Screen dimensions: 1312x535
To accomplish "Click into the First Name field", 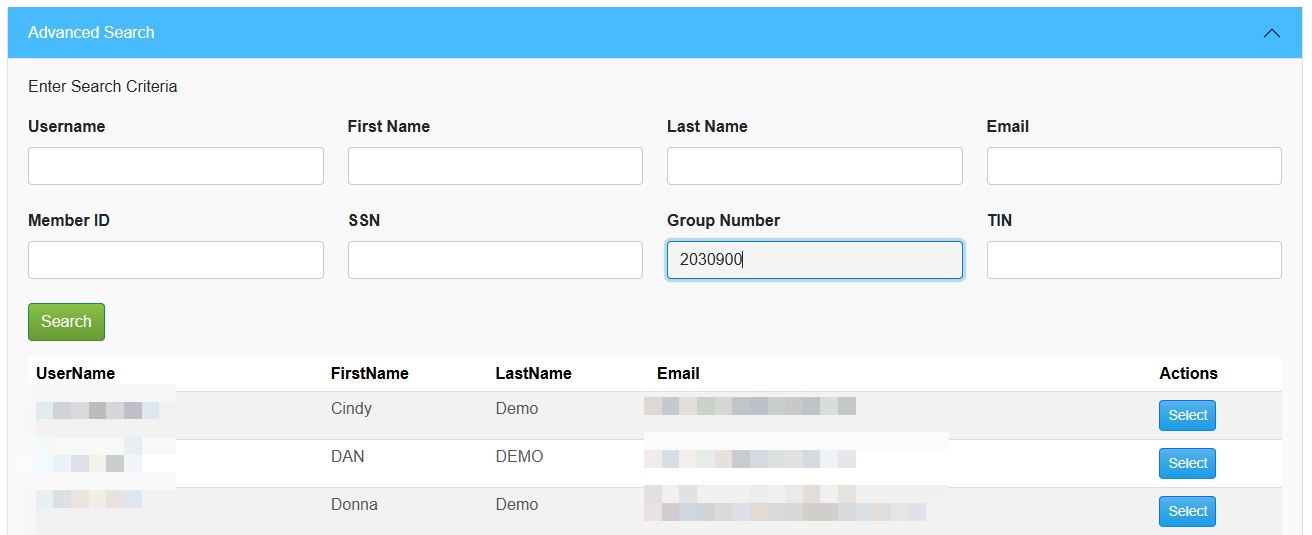I will point(495,166).
